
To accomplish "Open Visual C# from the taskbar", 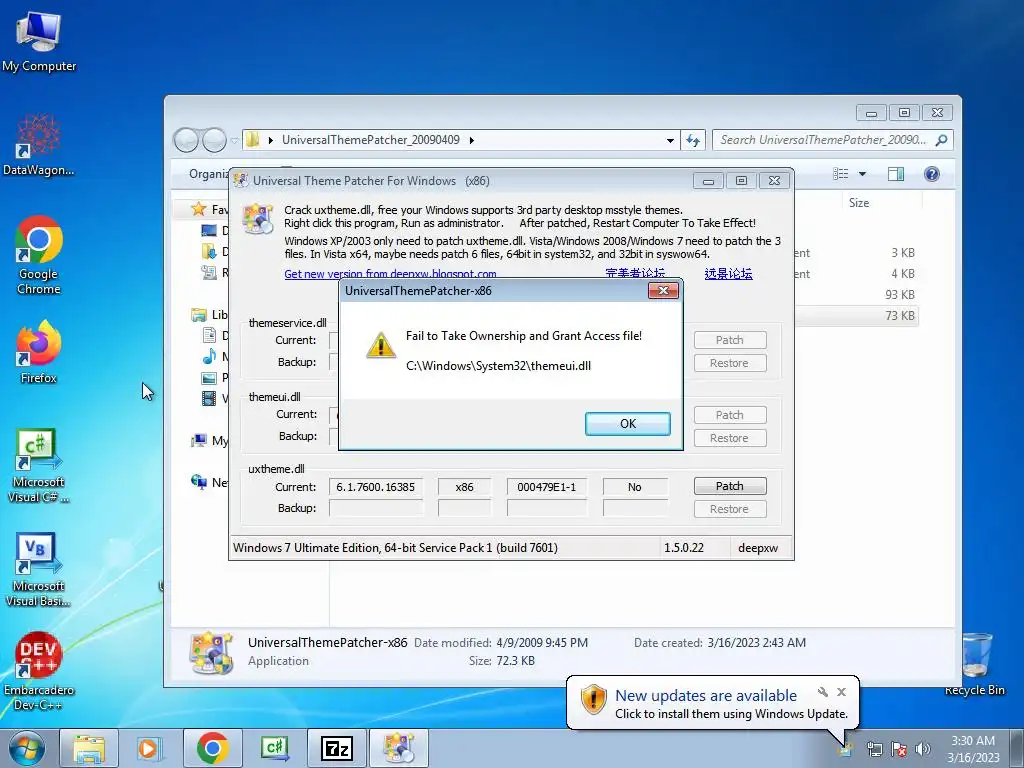I will point(274,748).
